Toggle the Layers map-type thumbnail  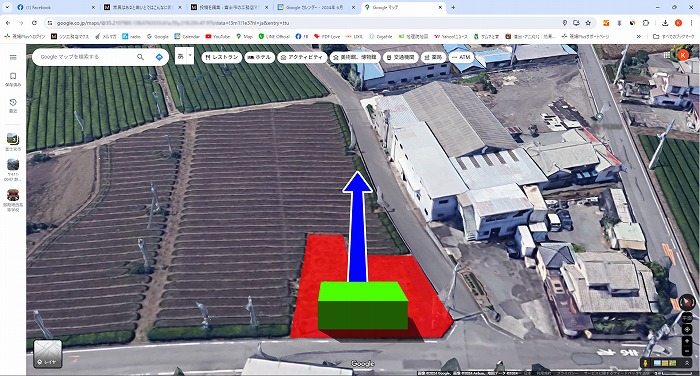[48, 354]
